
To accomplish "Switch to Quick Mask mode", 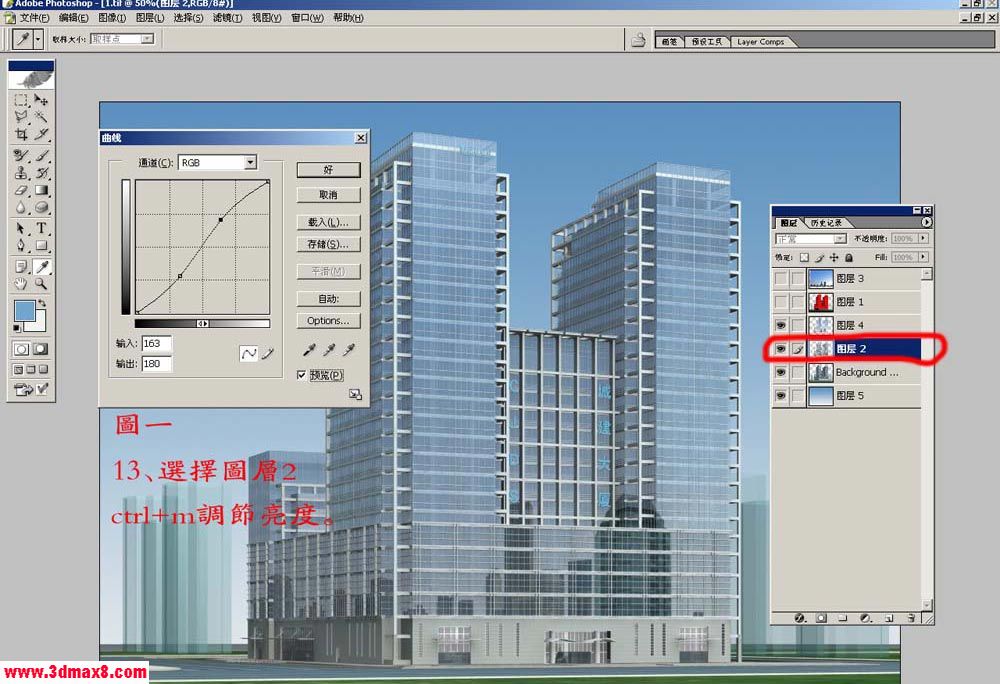I will 41,349.
